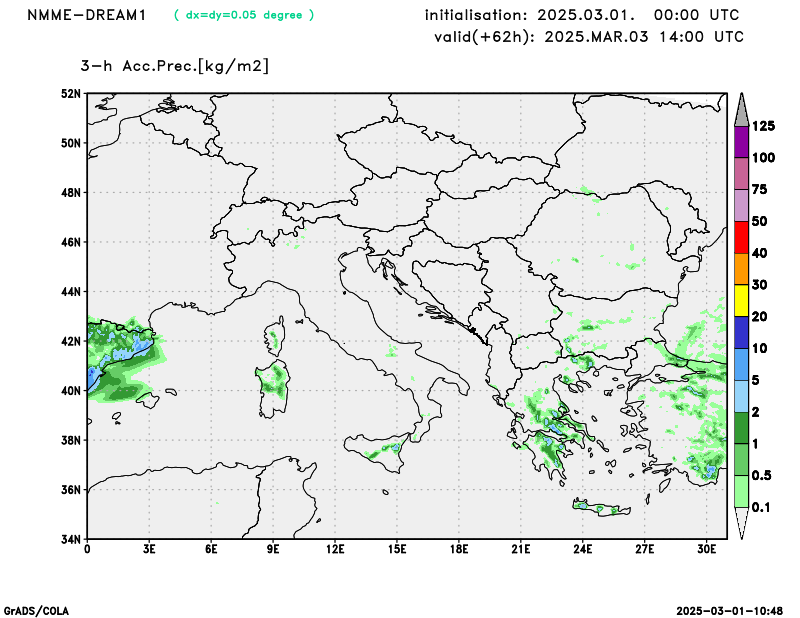Click the 0.1 colorbar value label
This screenshot has width=800, height=618.
pyautogui.click(x=761, y=507)
